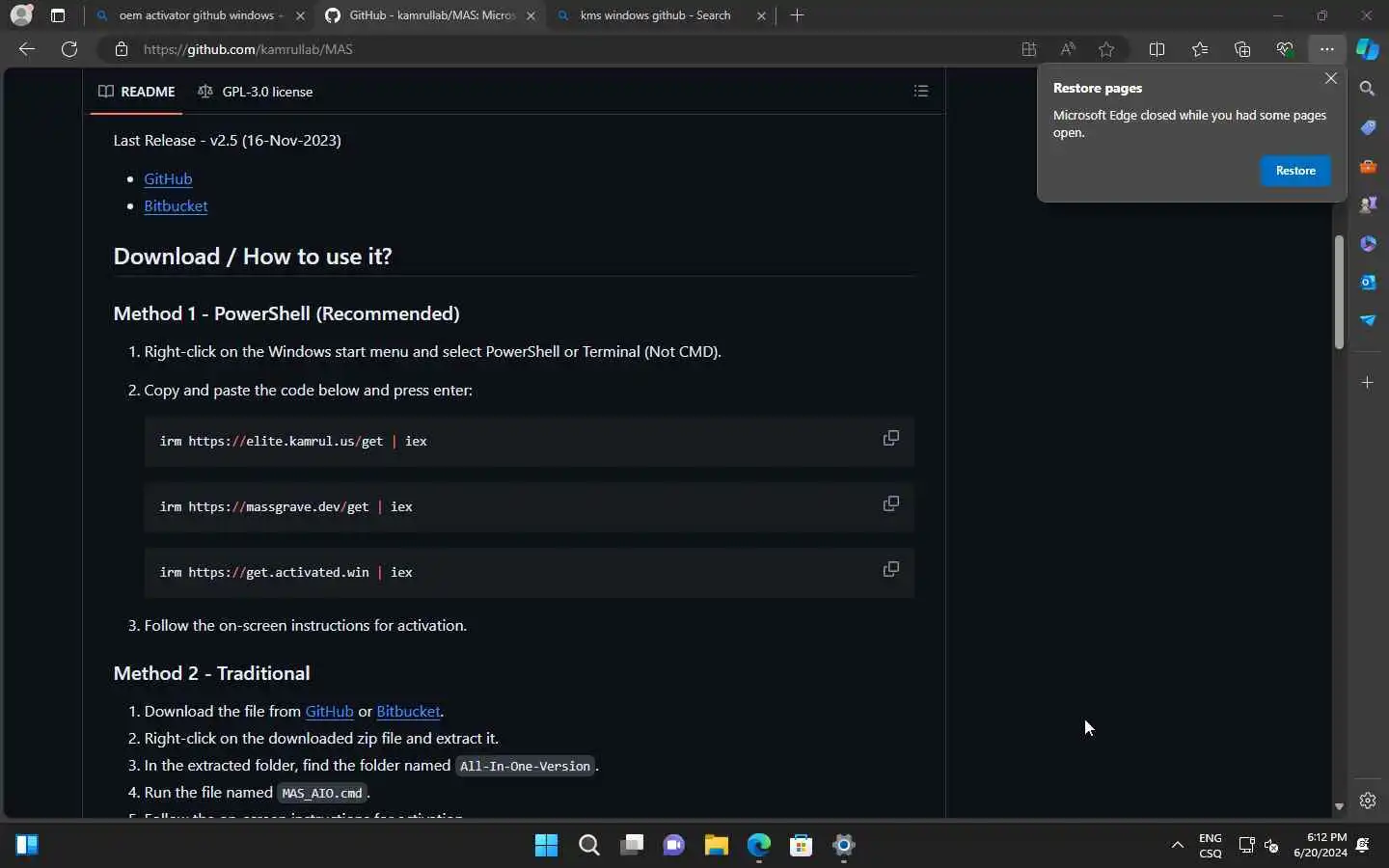Go back to the previous page

tap(27, 49)
